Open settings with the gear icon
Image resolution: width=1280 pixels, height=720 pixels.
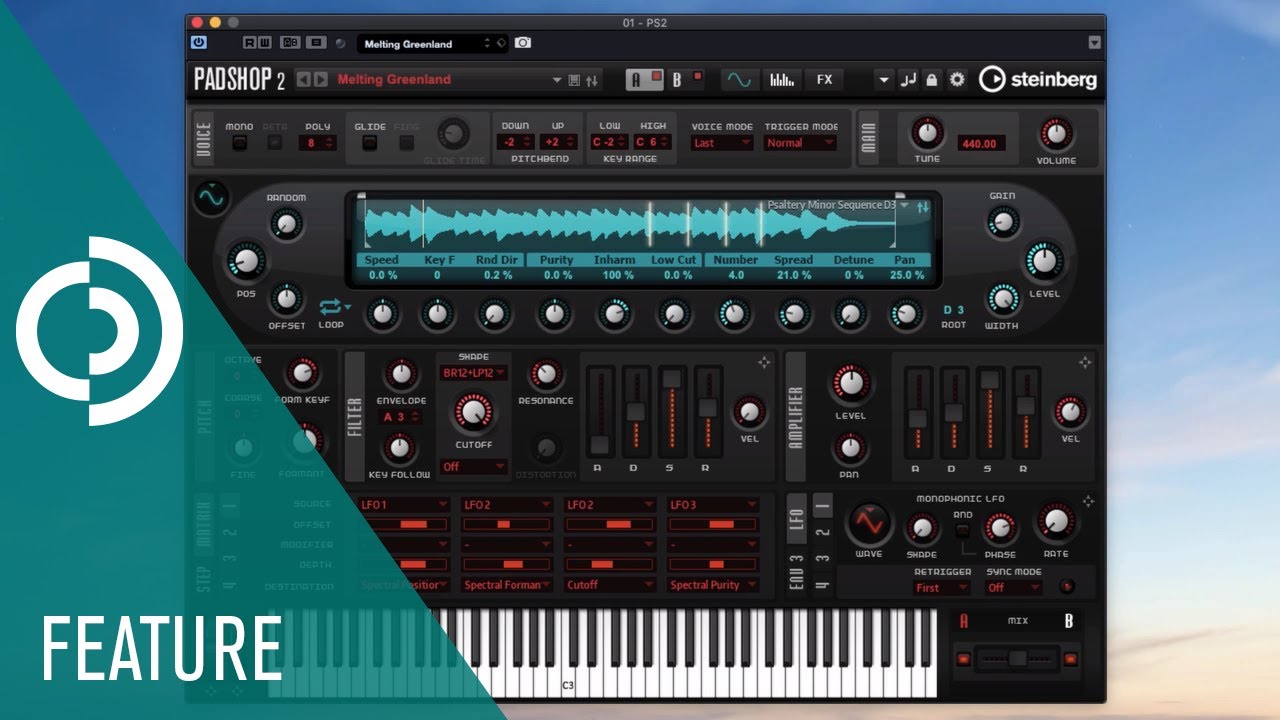point(957,80)
